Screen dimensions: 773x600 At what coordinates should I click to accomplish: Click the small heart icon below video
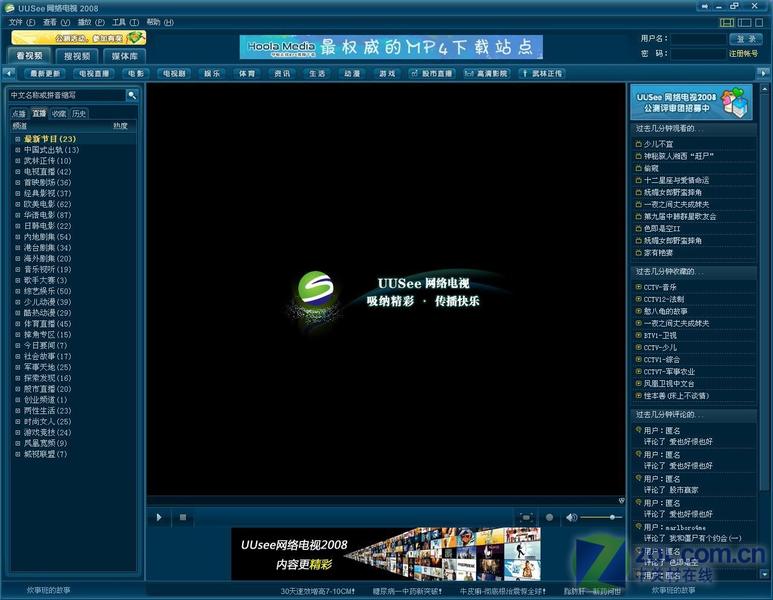[x=621, y=500]
